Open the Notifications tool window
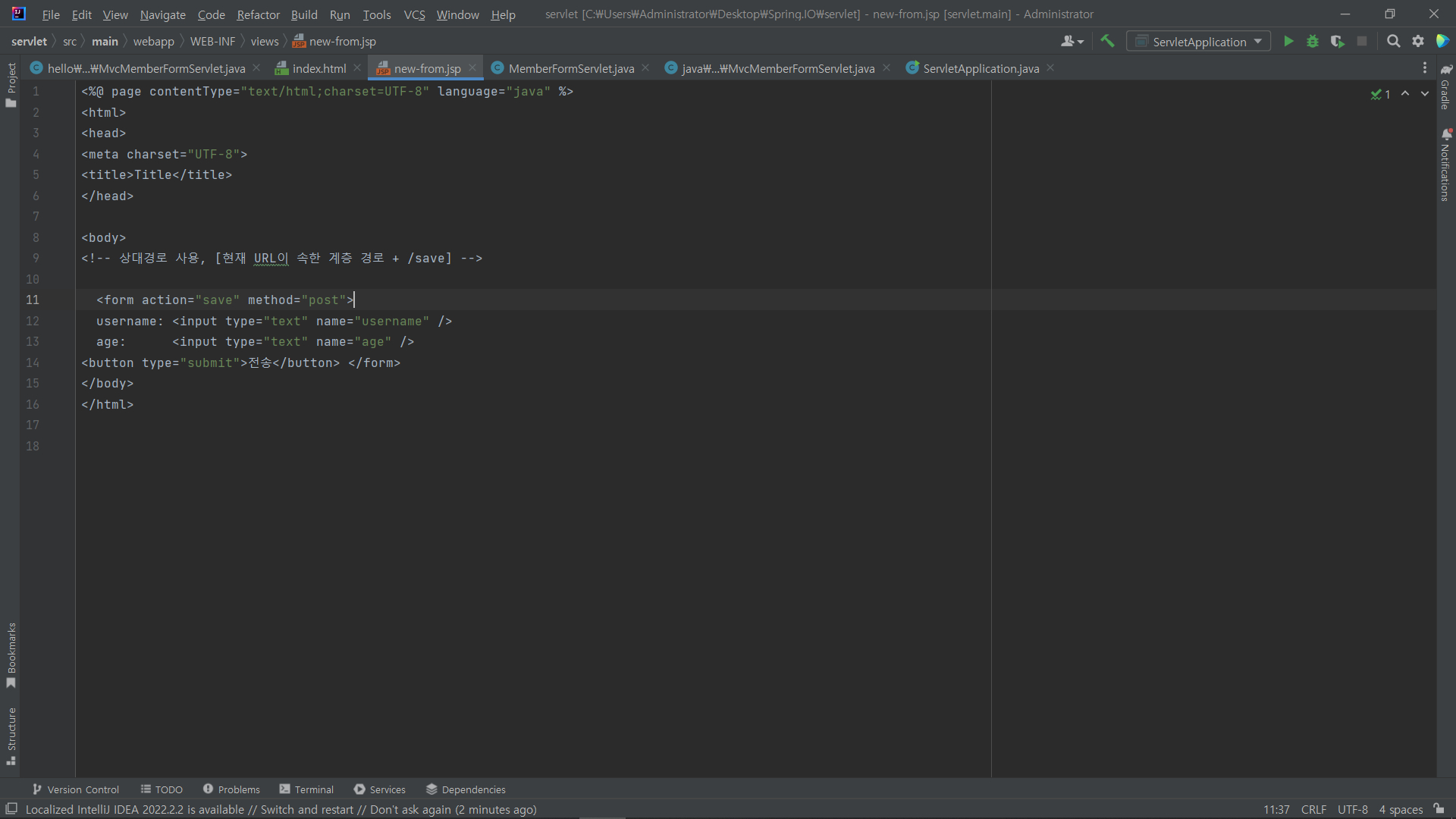The image size is (1456, 819). coord(1445,165)
